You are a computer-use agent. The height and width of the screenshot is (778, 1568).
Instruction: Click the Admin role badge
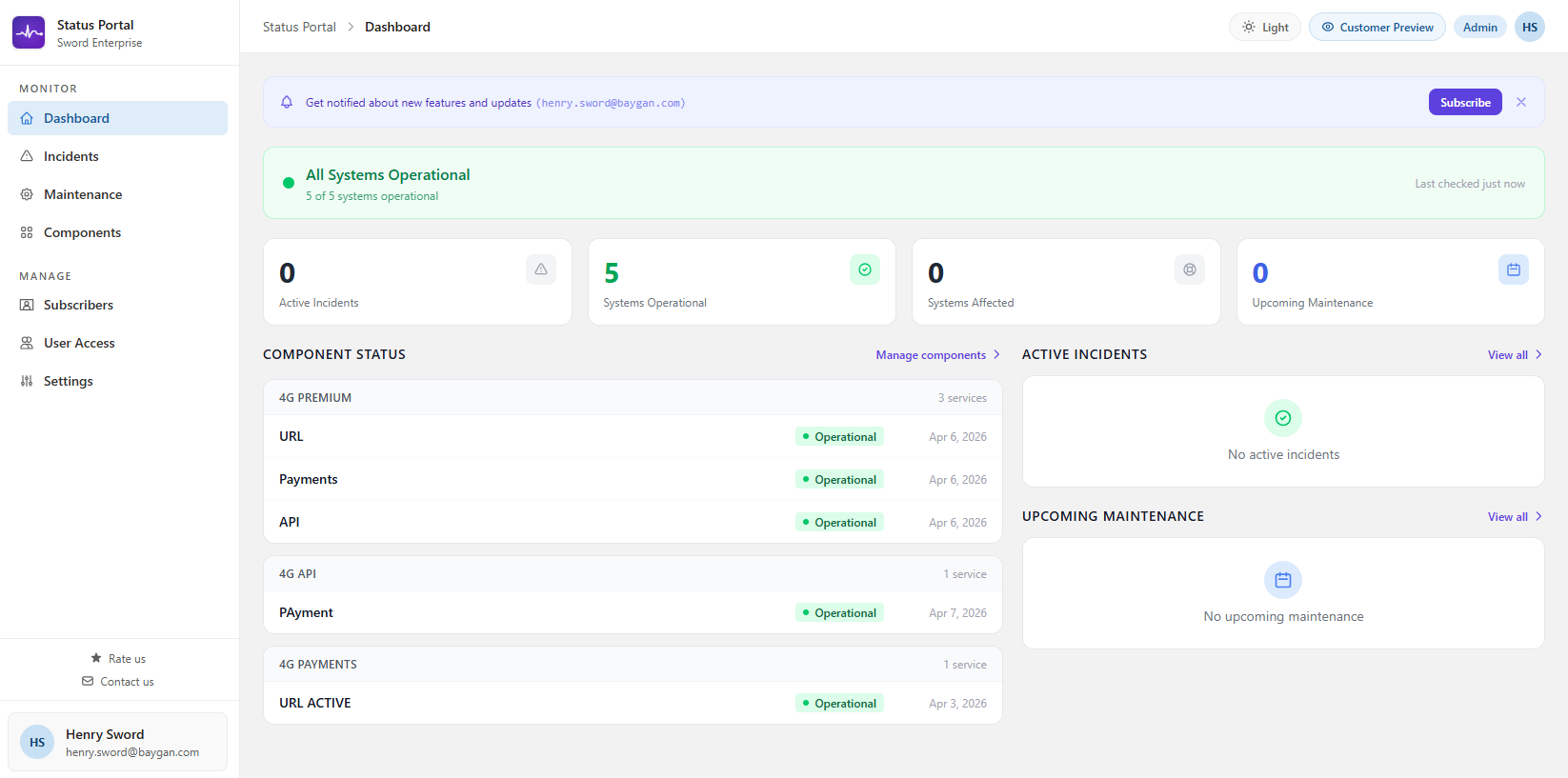pos(1480,27)
